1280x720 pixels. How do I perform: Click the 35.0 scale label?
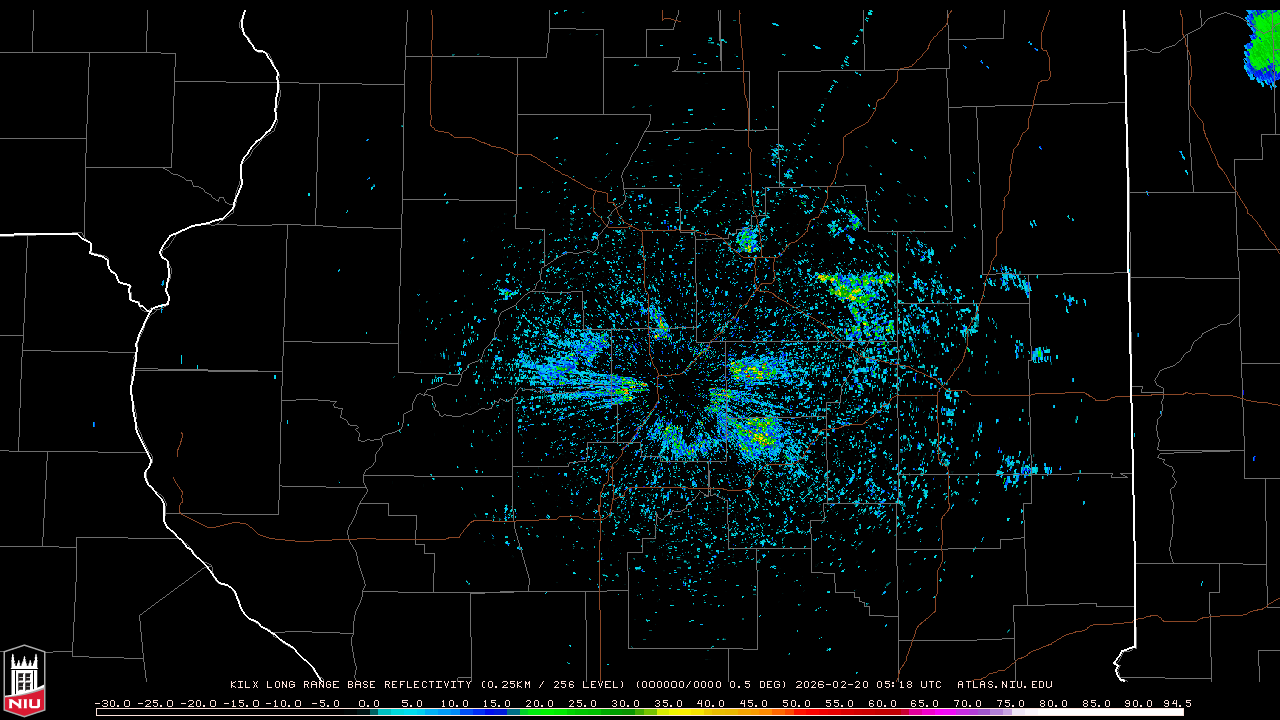(669, 704)
